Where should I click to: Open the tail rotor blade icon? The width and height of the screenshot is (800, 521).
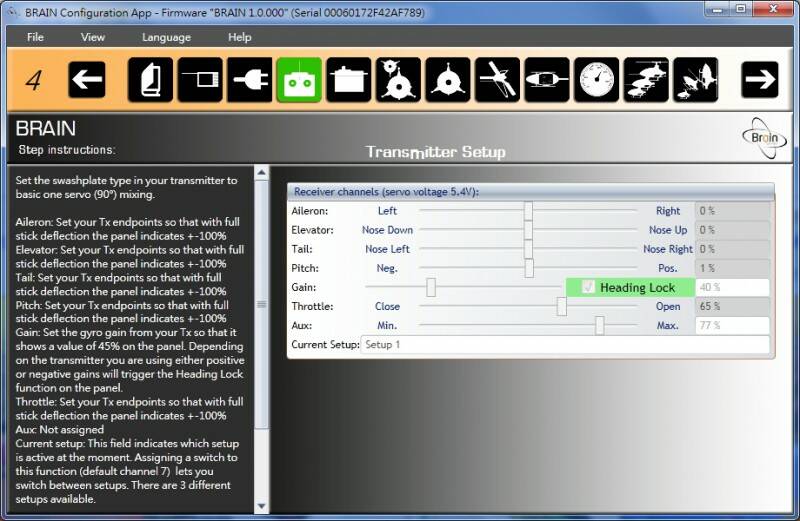click(x=497, y=80)
